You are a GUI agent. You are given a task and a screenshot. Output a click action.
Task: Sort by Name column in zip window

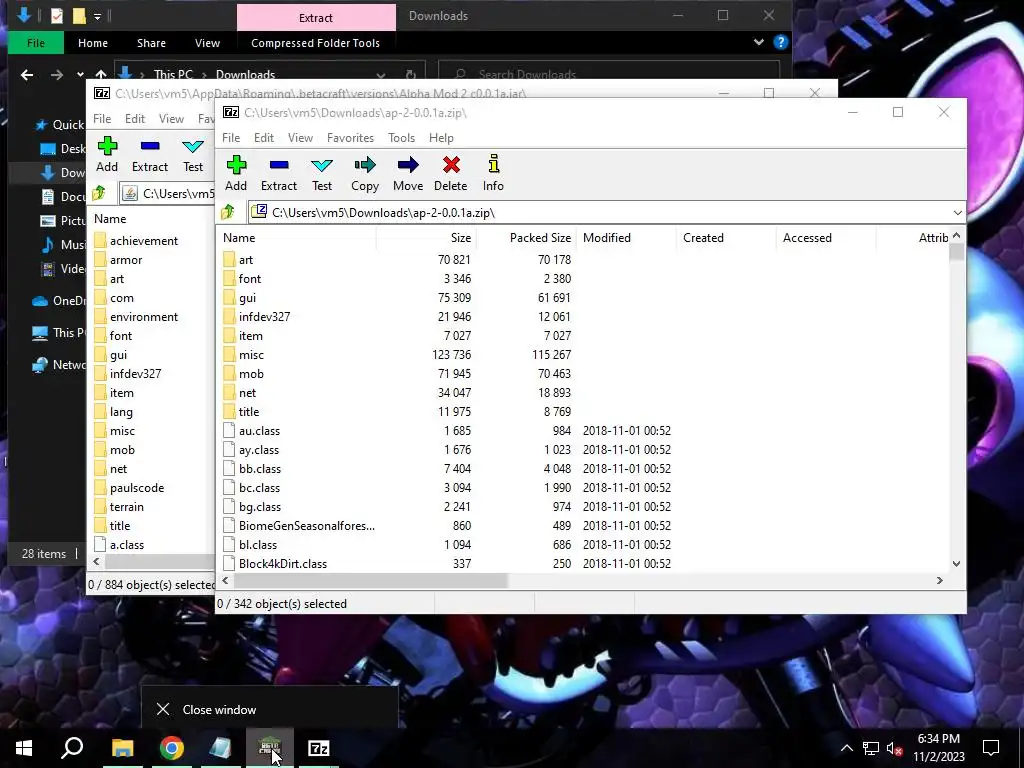pos(296,238)
